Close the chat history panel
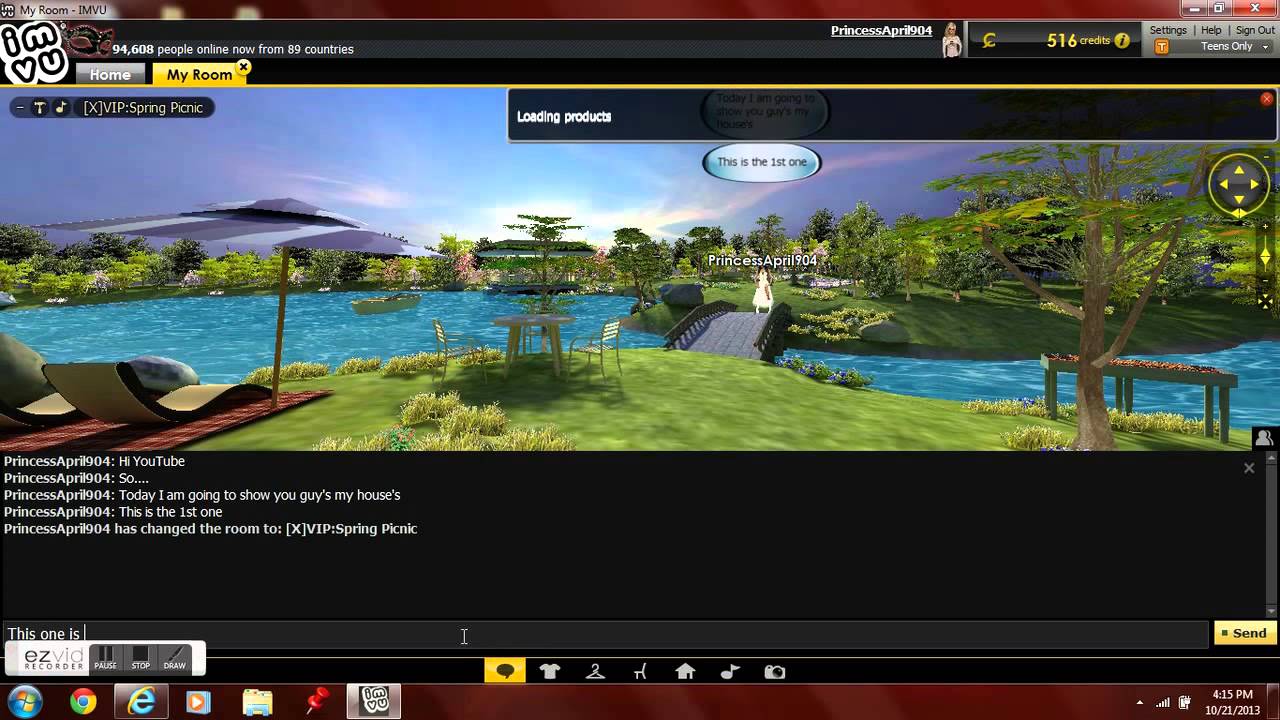 click(1249, 467)
